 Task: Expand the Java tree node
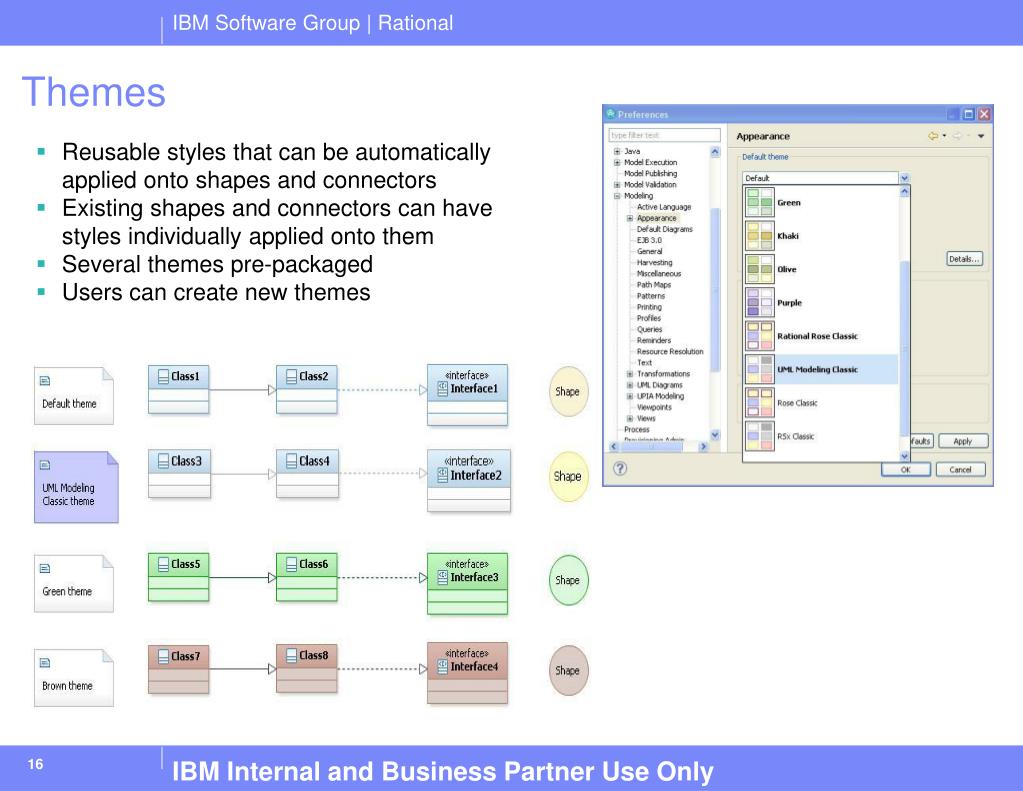(617, 151)
